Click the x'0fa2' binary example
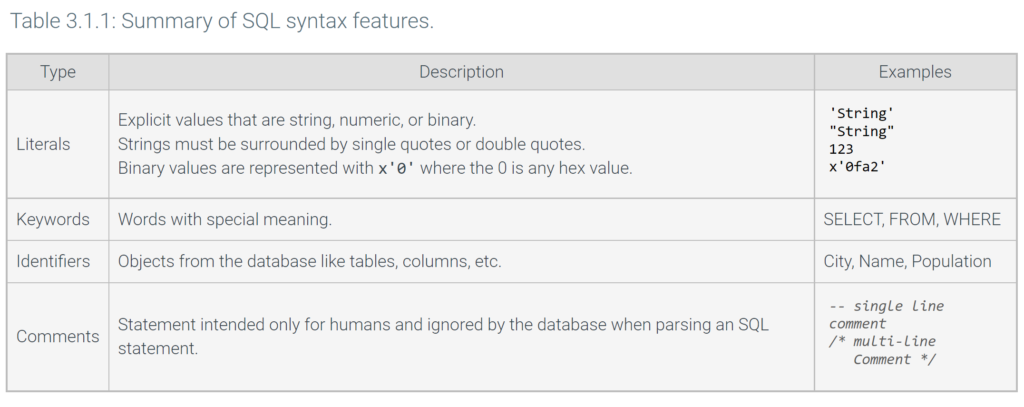Viewport: 1024px width, 407px height. (x=857, y=167)
